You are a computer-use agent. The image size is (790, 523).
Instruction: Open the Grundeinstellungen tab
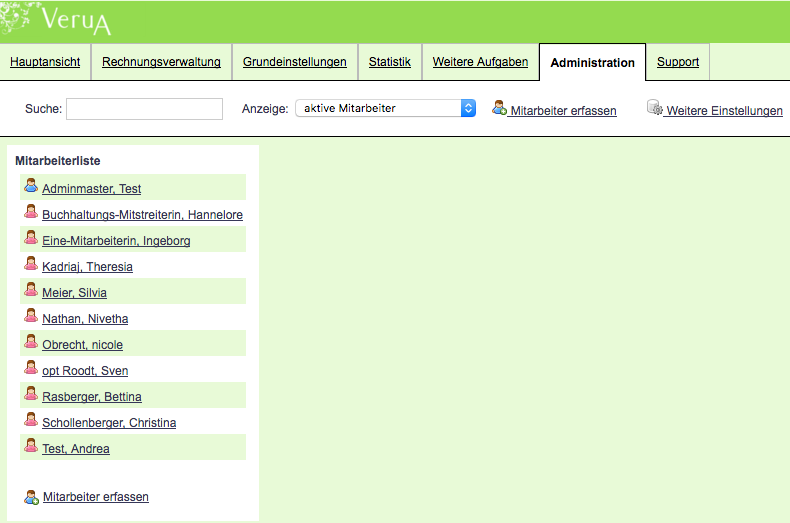(295, 62)
